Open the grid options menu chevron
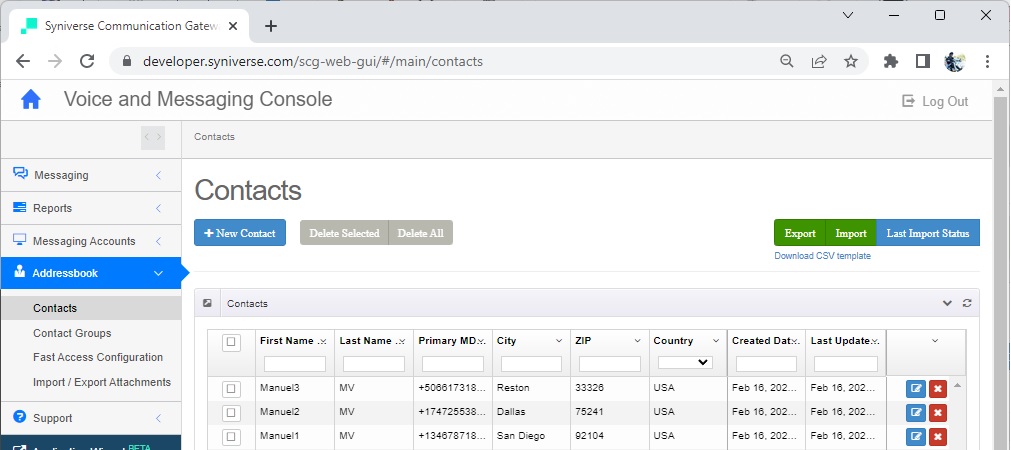Viewport: 1011px width, 450px height. coord(935,340)
